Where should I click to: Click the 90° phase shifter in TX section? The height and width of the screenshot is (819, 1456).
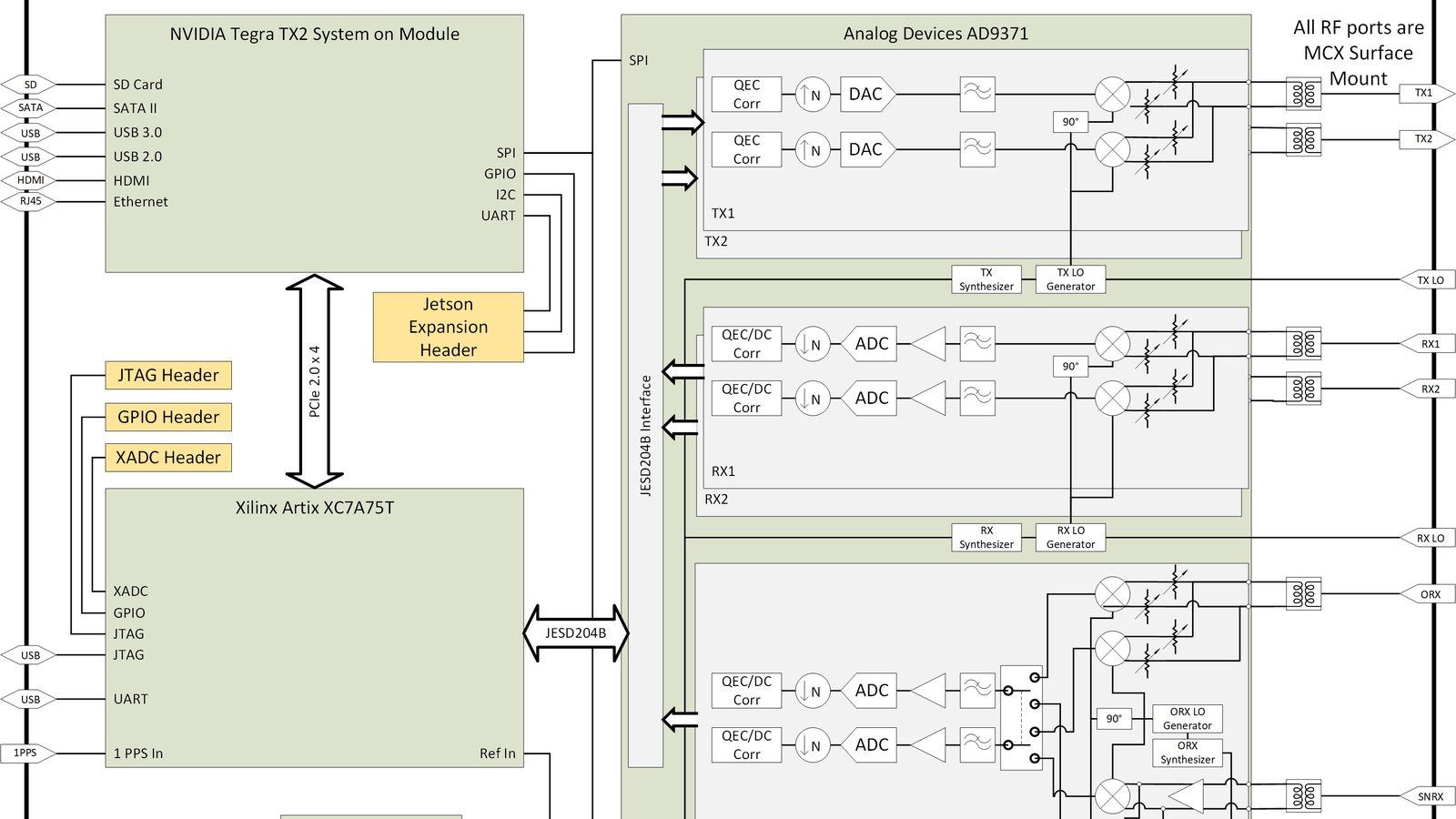(1070, 122)
